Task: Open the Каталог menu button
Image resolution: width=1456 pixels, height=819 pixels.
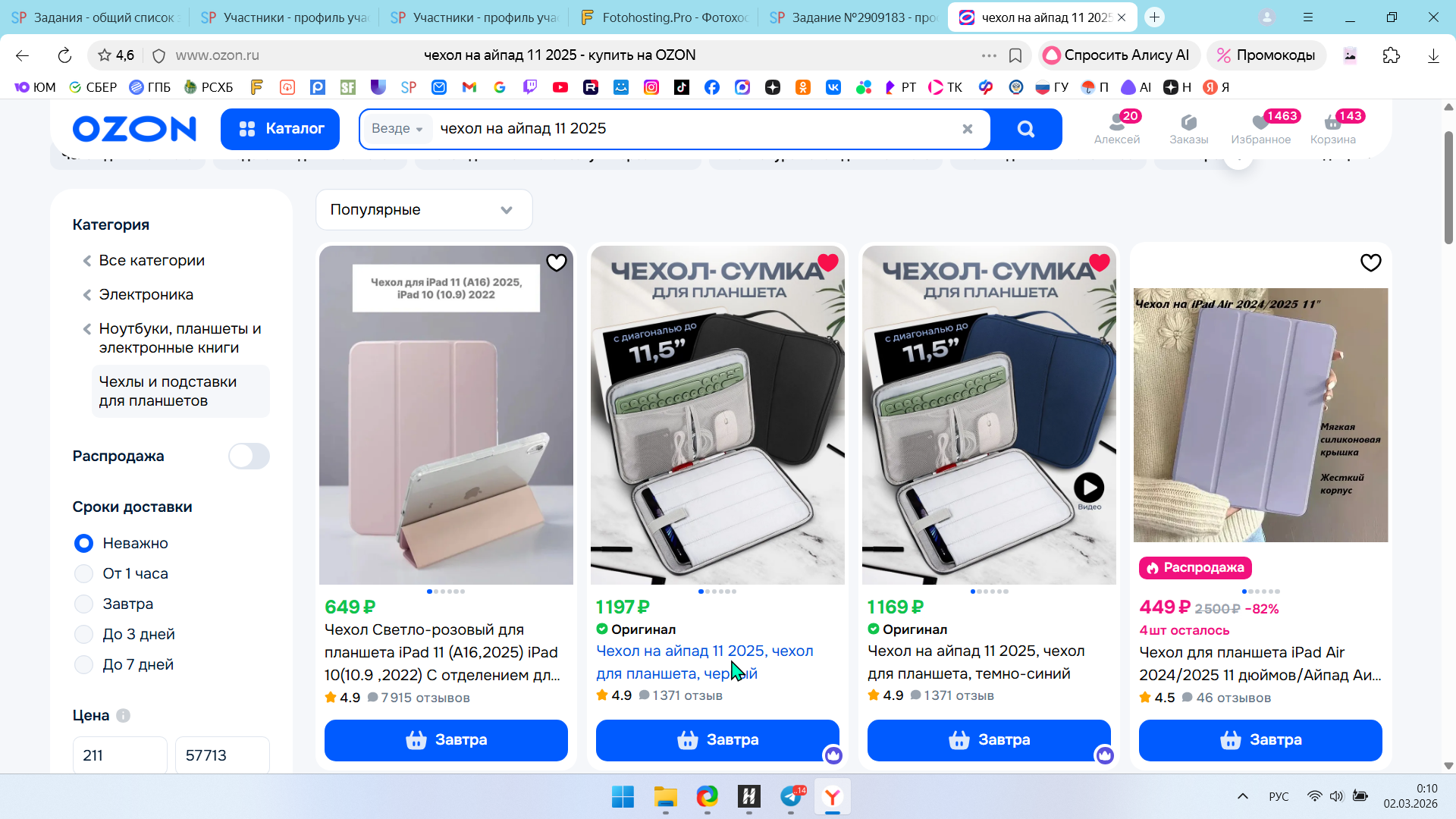Action: pyautogui.click(x=280, y=129)
